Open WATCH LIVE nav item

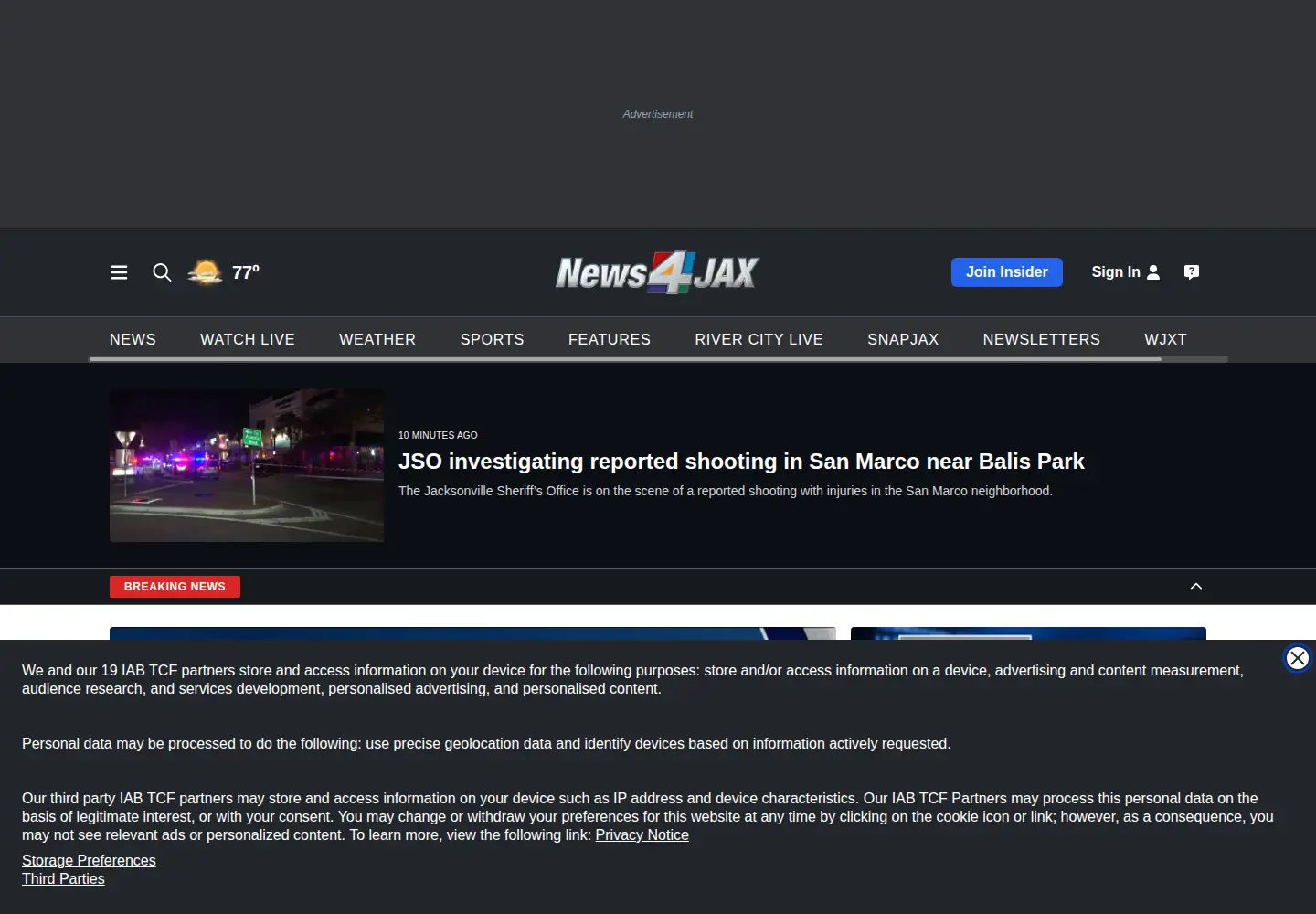248,339
